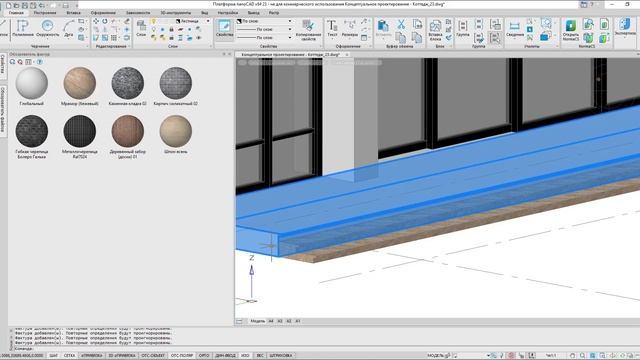Click the layer lock padlock icon

(171, 29)
